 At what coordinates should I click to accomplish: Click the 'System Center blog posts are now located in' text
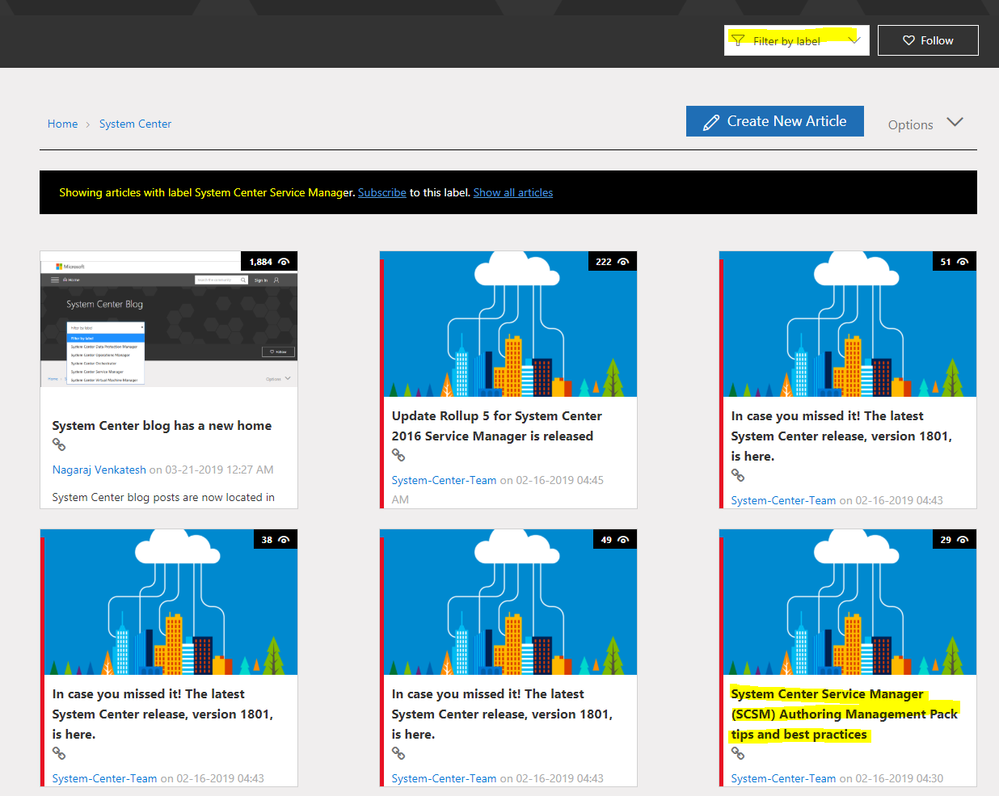tap(163, 497)
